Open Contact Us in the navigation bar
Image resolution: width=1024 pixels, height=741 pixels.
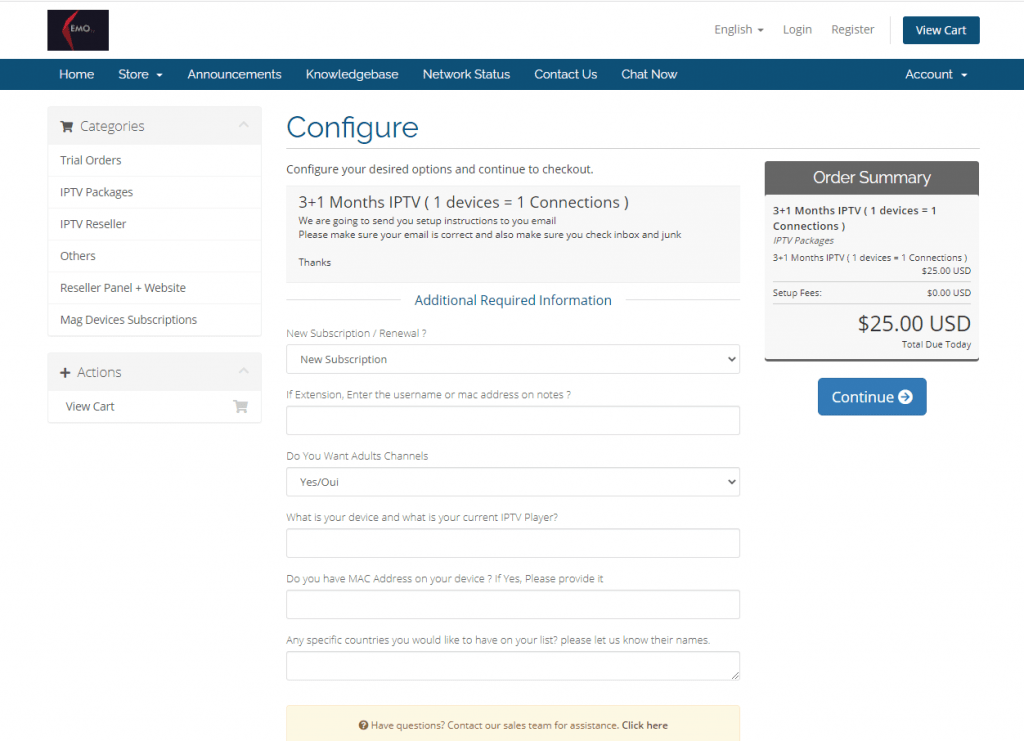pyautogui.click(x=566, y=74)
